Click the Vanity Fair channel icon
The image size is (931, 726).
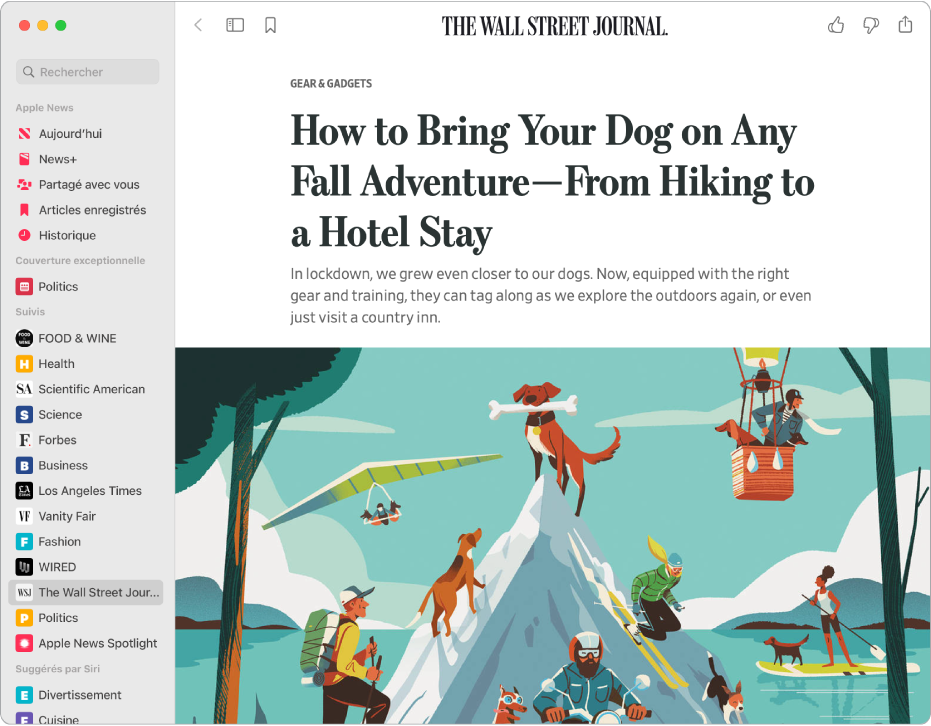24,516
